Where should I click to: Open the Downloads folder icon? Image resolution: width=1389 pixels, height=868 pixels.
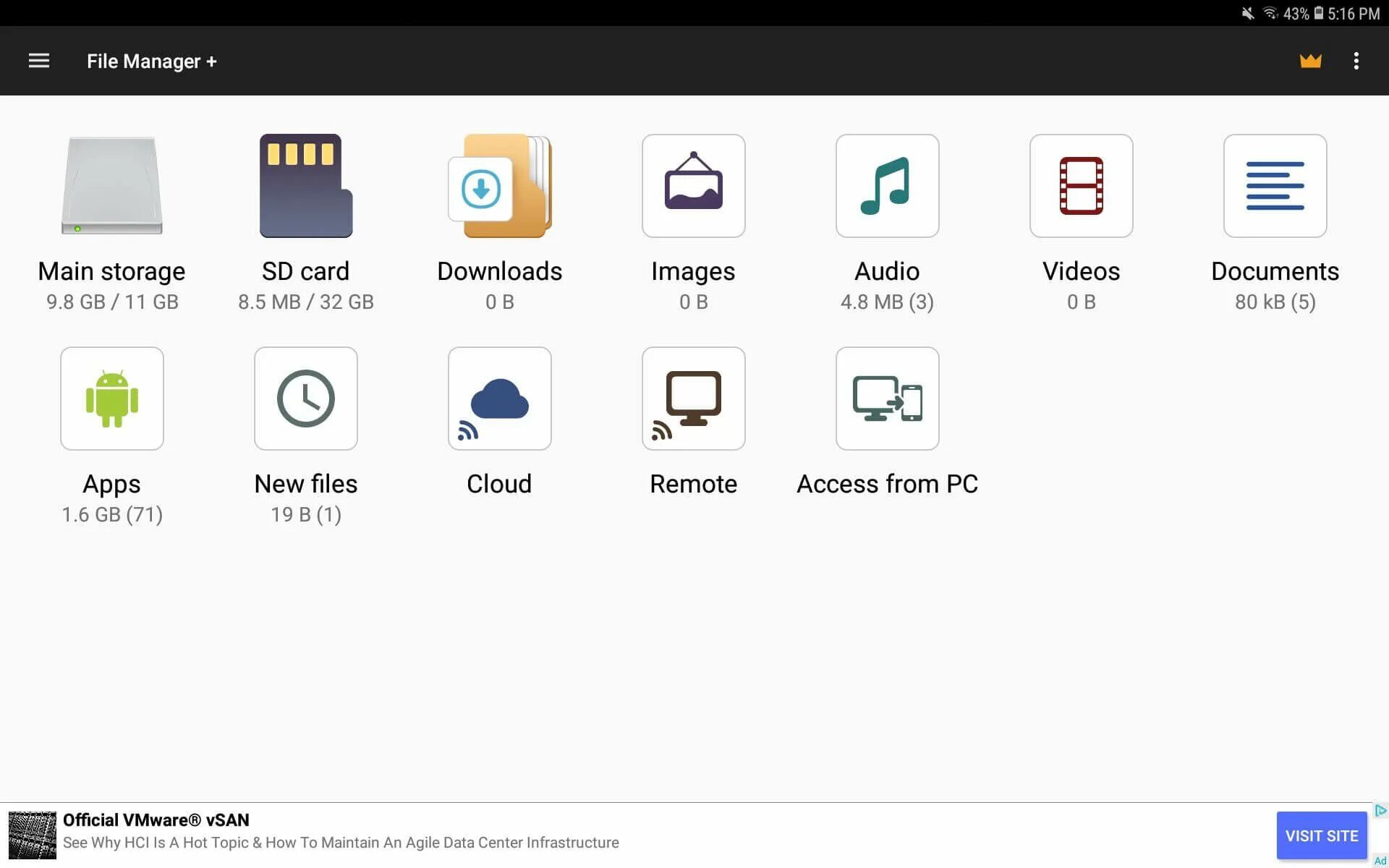[x=500, y=186]
